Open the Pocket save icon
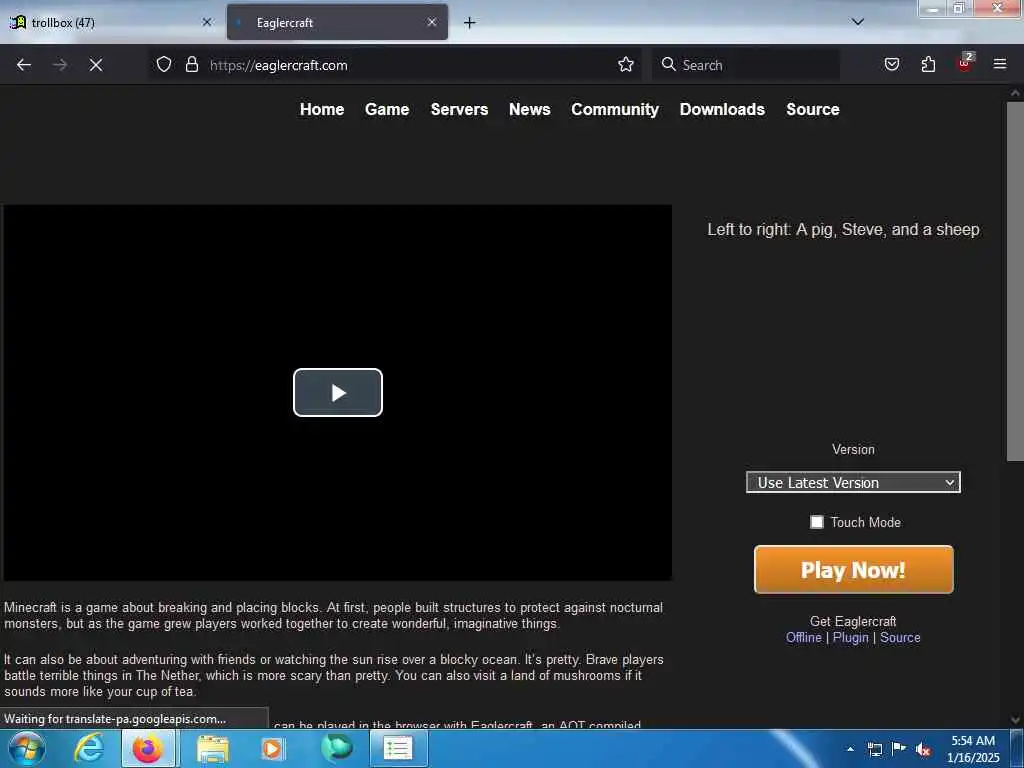Image resolution: width=1024 pixels, height=768 pixels. [891, 65]
